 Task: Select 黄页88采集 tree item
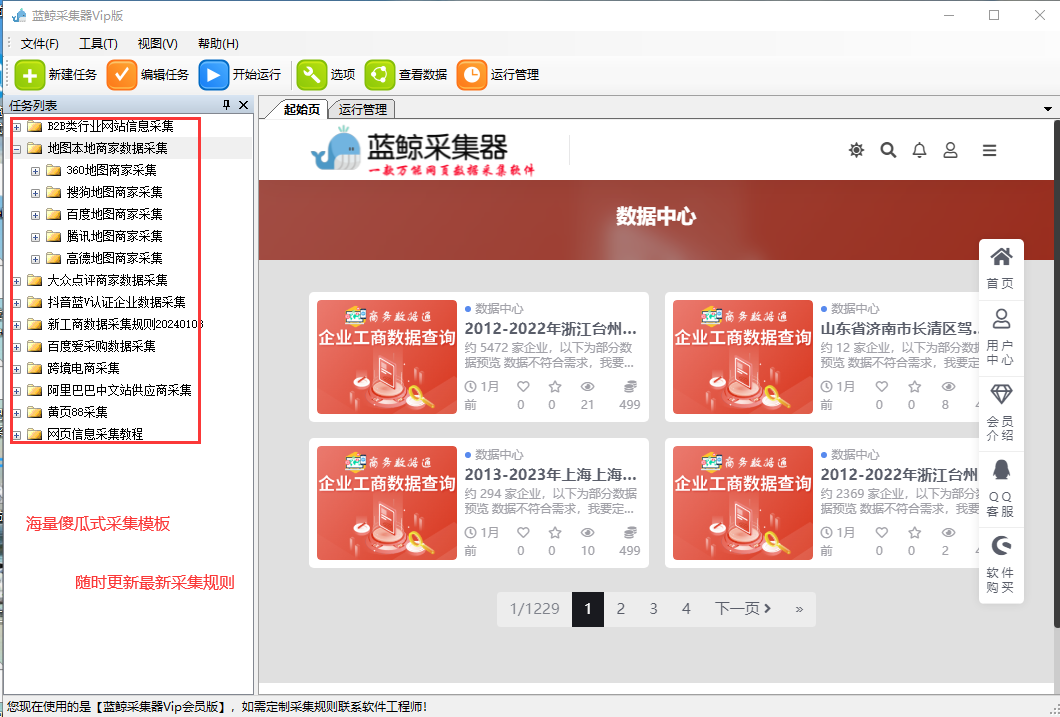click(x=77, y=412)
